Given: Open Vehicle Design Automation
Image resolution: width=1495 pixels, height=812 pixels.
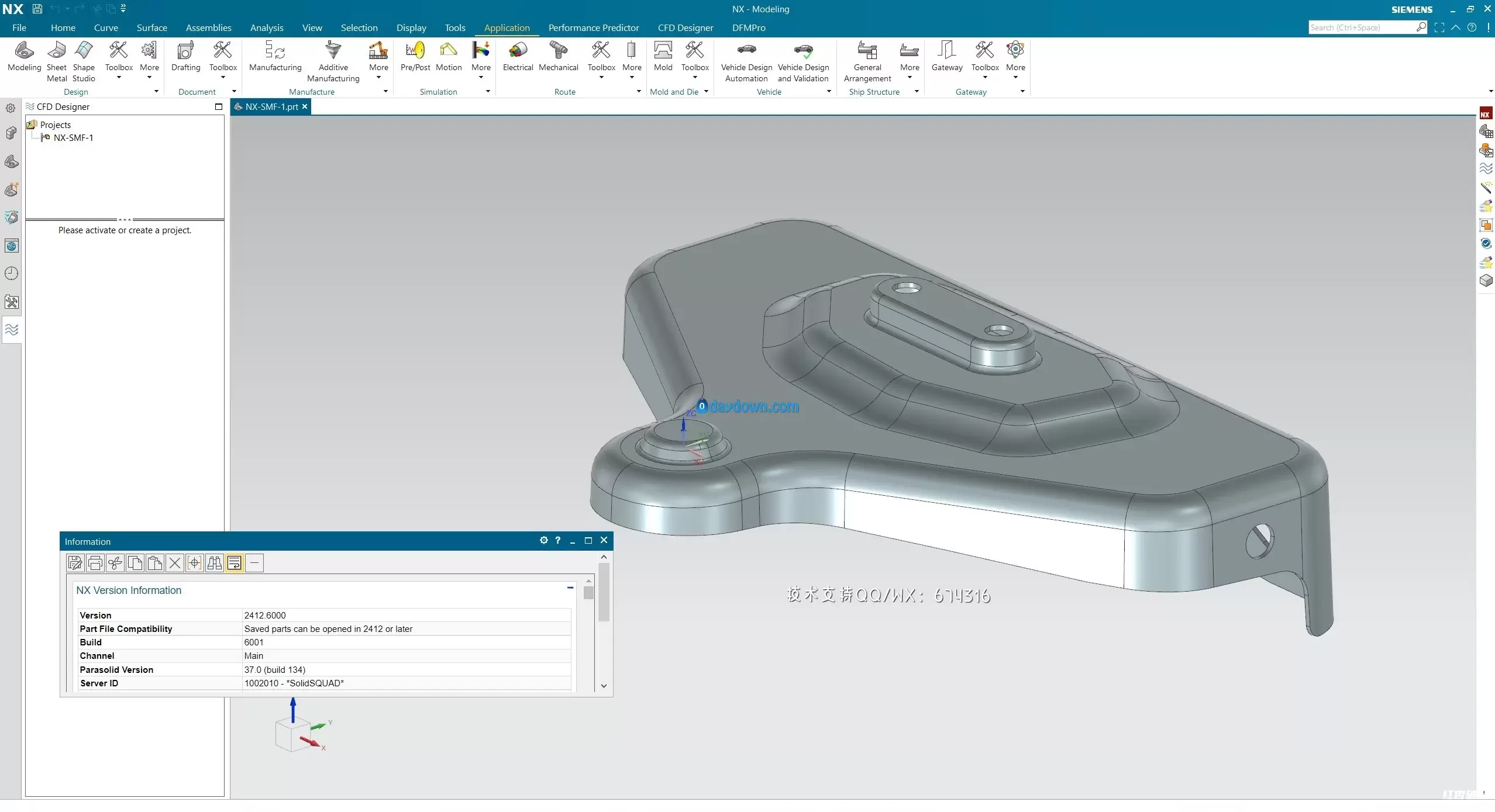Looking at the screenshot, I should click(746, 62).
